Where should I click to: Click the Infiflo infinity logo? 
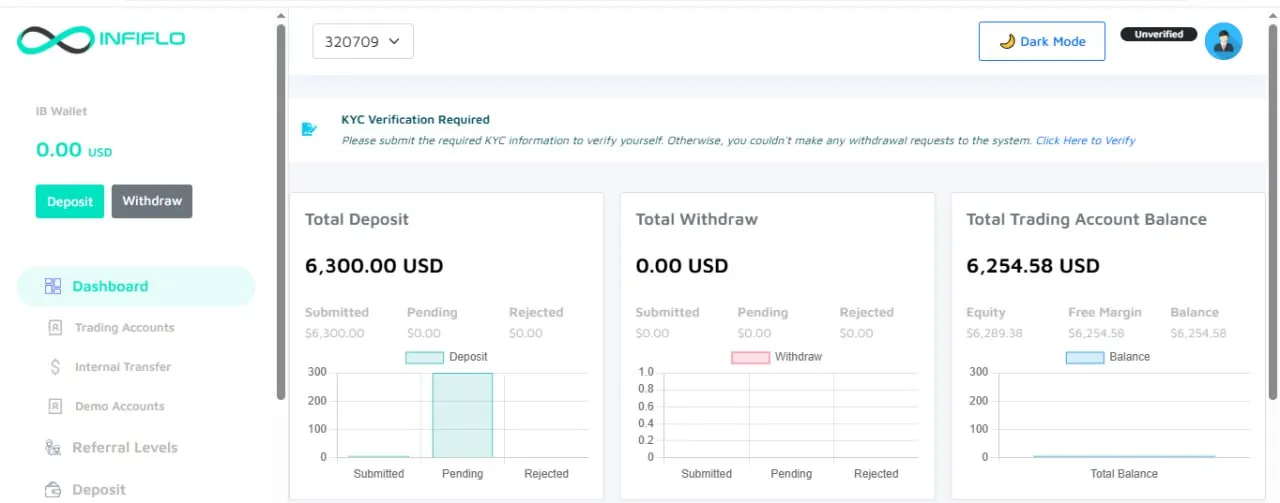coord(55,40)
